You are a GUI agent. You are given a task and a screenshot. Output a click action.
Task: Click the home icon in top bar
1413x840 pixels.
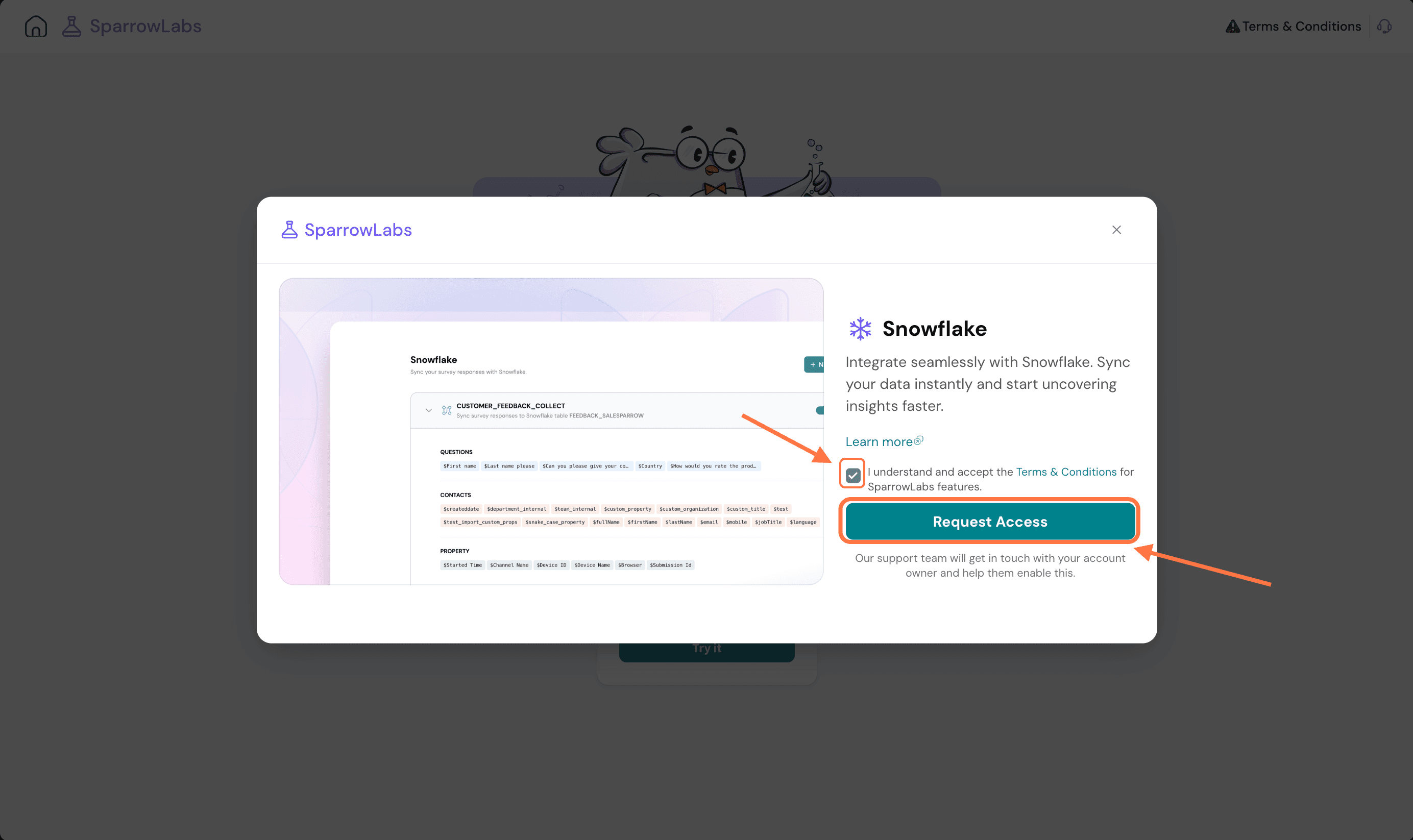[36, 26]
